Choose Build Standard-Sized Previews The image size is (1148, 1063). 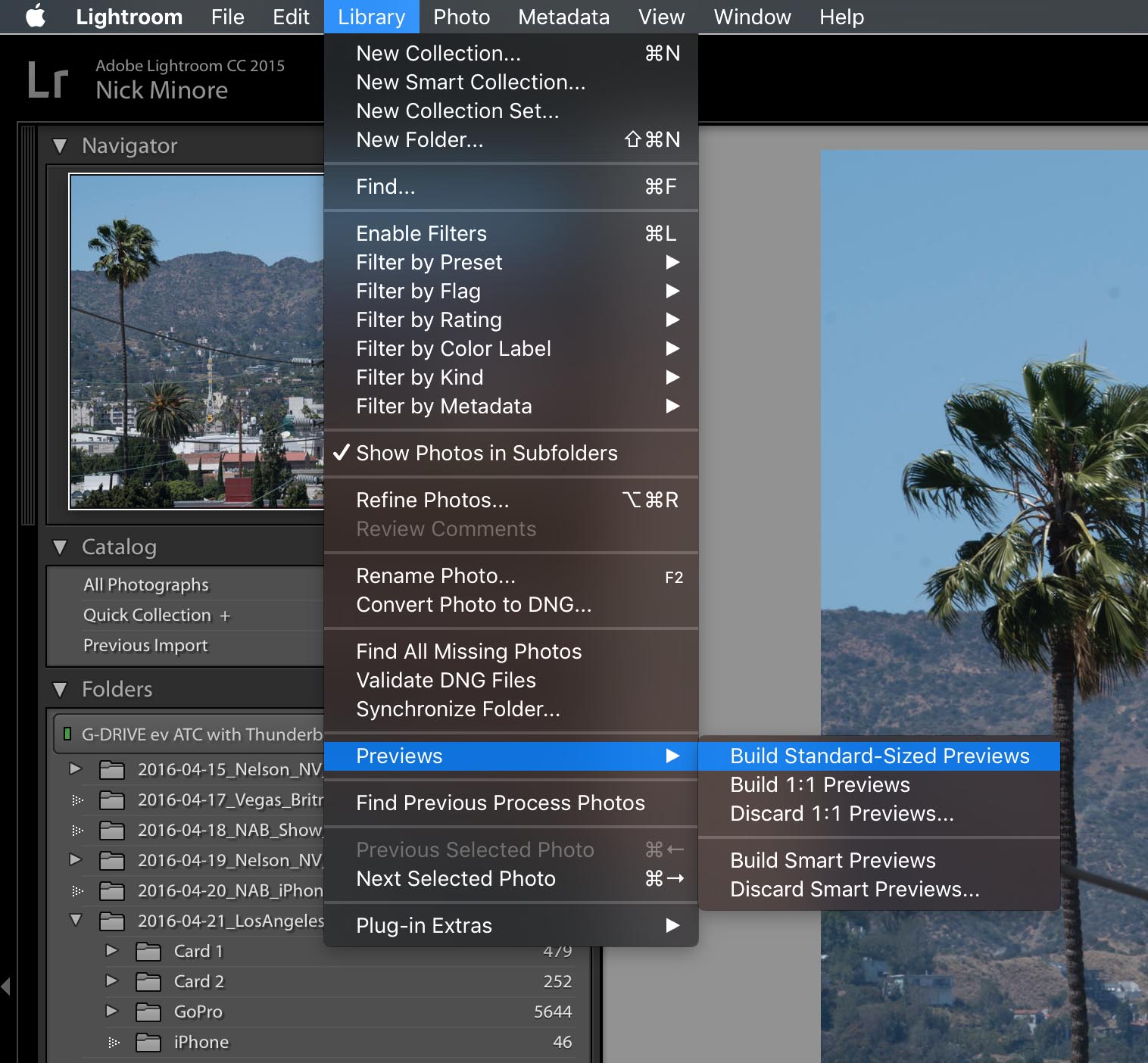[x=879, y=756]
